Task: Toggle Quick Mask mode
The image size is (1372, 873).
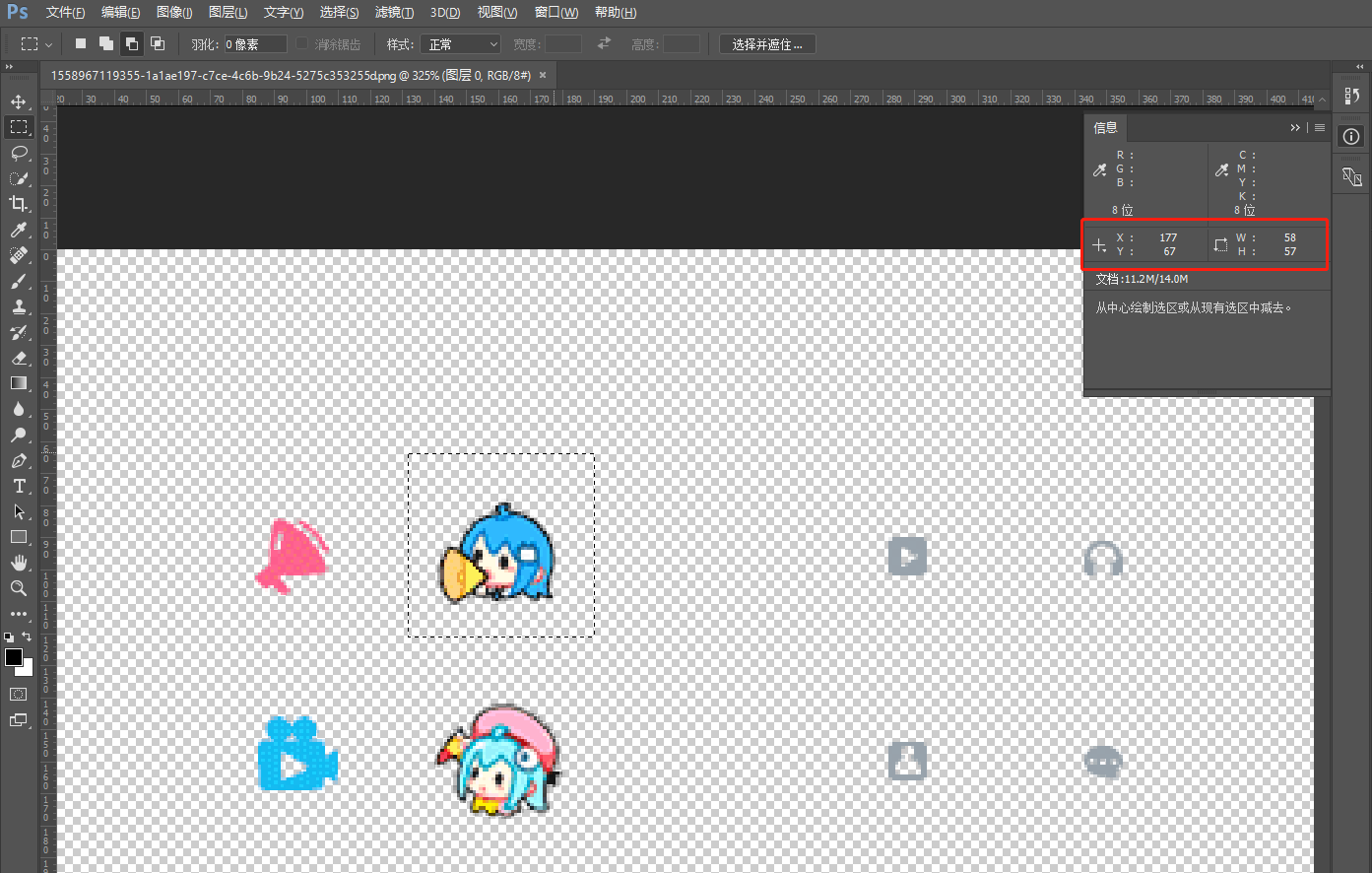Action: [19, 695]
